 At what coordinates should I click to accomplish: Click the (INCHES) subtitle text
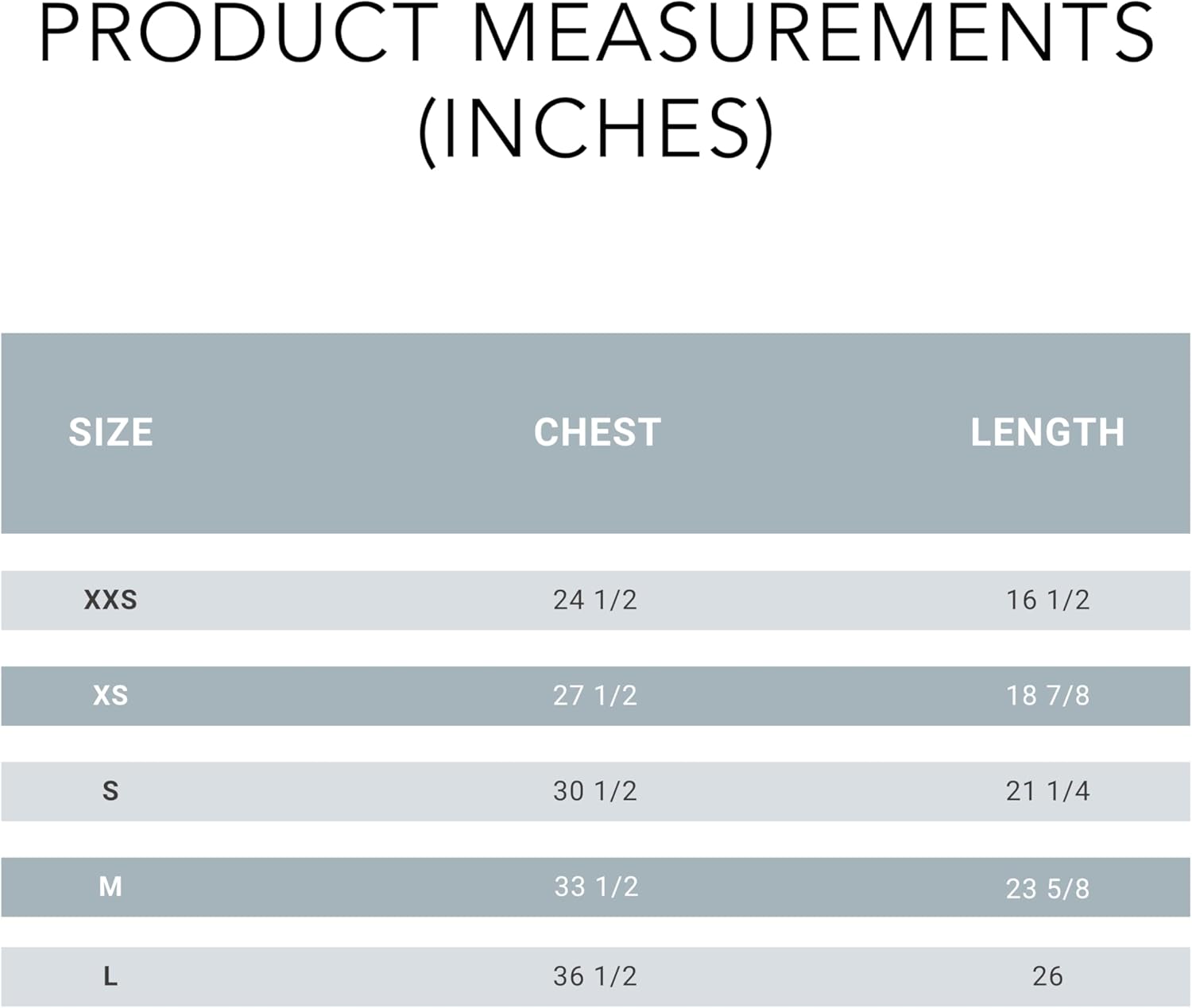pyautogui.click(x=596, y=129)
